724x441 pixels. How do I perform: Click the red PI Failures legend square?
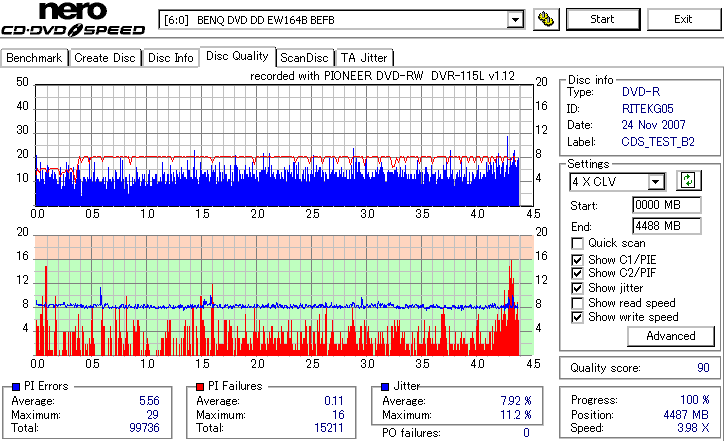(200, 387)
